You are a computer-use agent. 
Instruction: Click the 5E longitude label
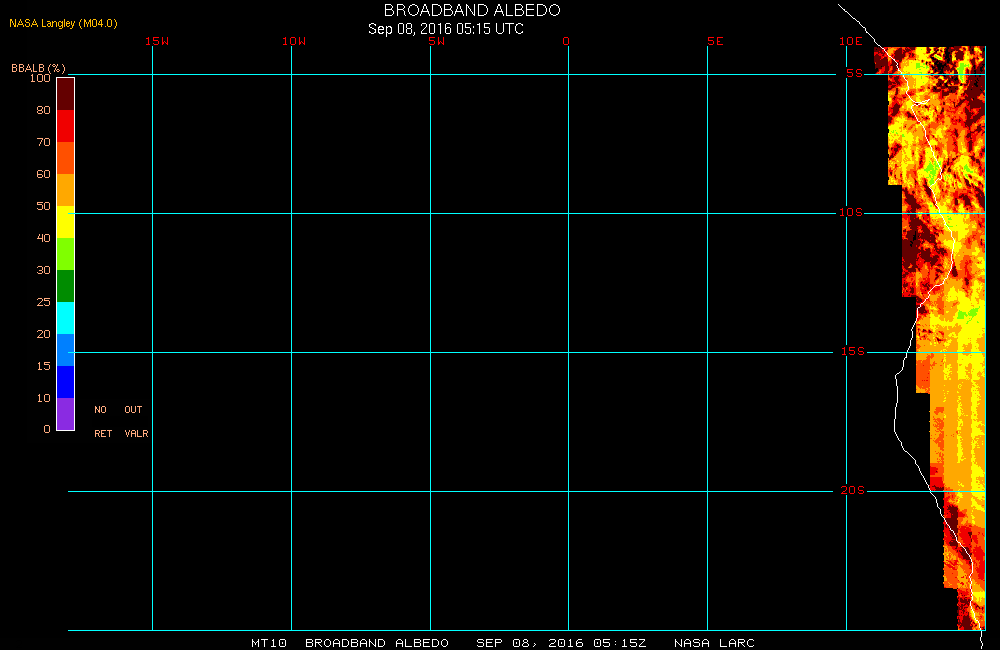[715, 41]
